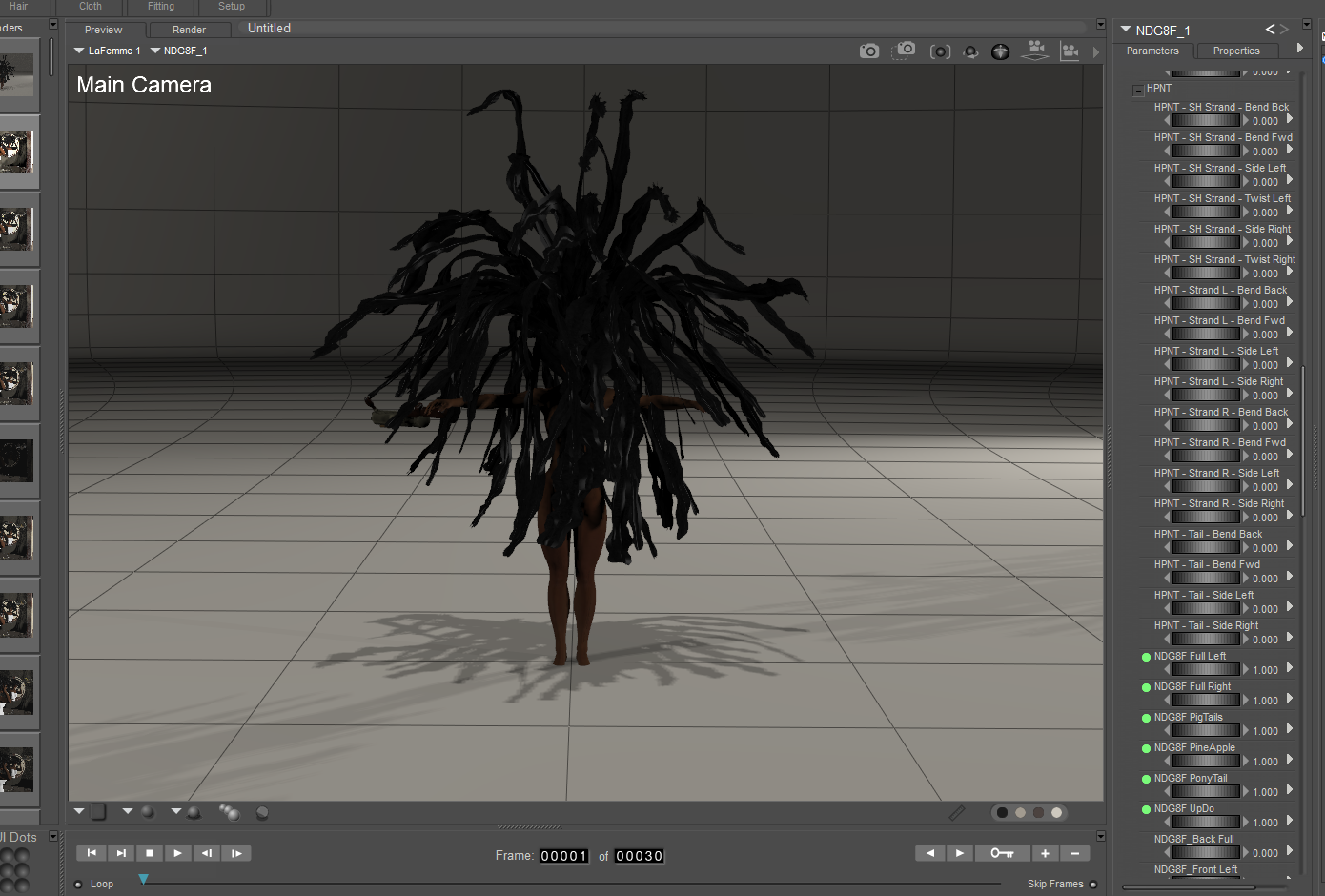Viewport: 1325px width, 896px height.
Task: Toggle NDG8F Full Left green dot
Action: click(x=1146, y=657)
